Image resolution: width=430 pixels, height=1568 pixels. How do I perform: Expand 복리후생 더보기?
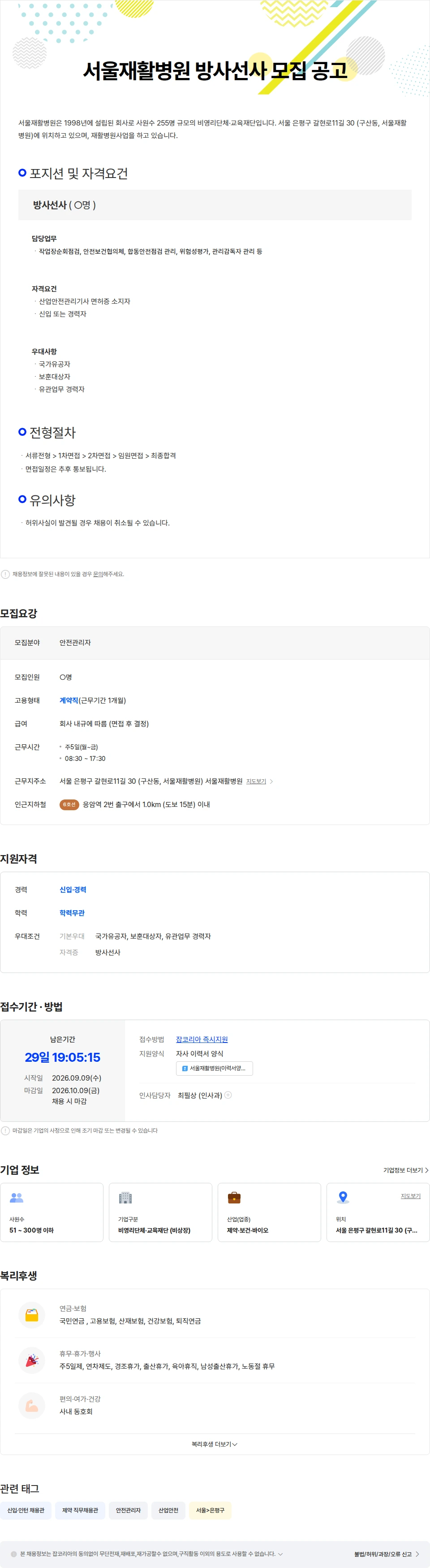tap(215, 1444)
